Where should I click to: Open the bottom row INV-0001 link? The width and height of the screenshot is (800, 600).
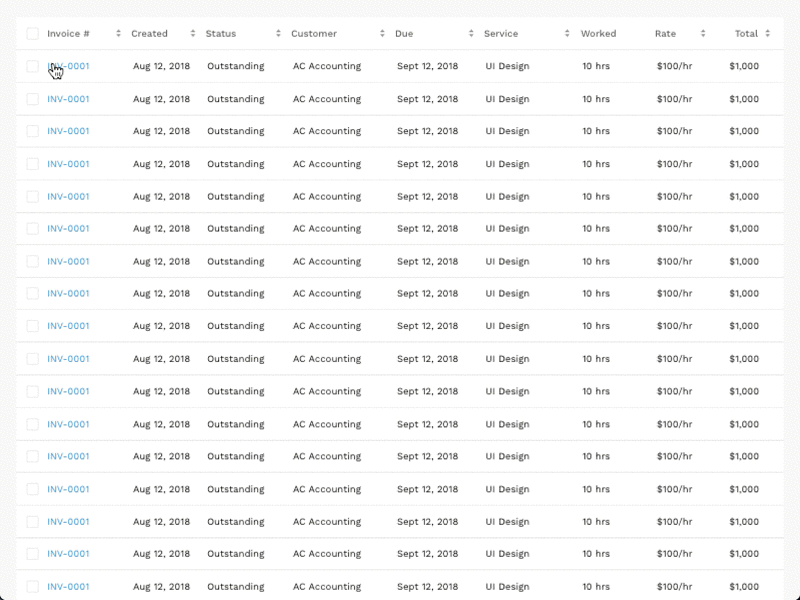click(x=68, y=587)
